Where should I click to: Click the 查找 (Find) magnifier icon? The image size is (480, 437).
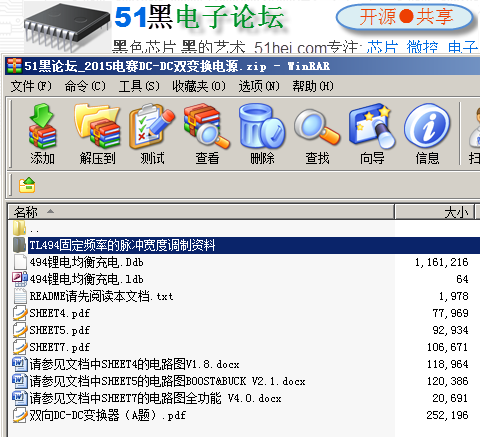[317, 127]
